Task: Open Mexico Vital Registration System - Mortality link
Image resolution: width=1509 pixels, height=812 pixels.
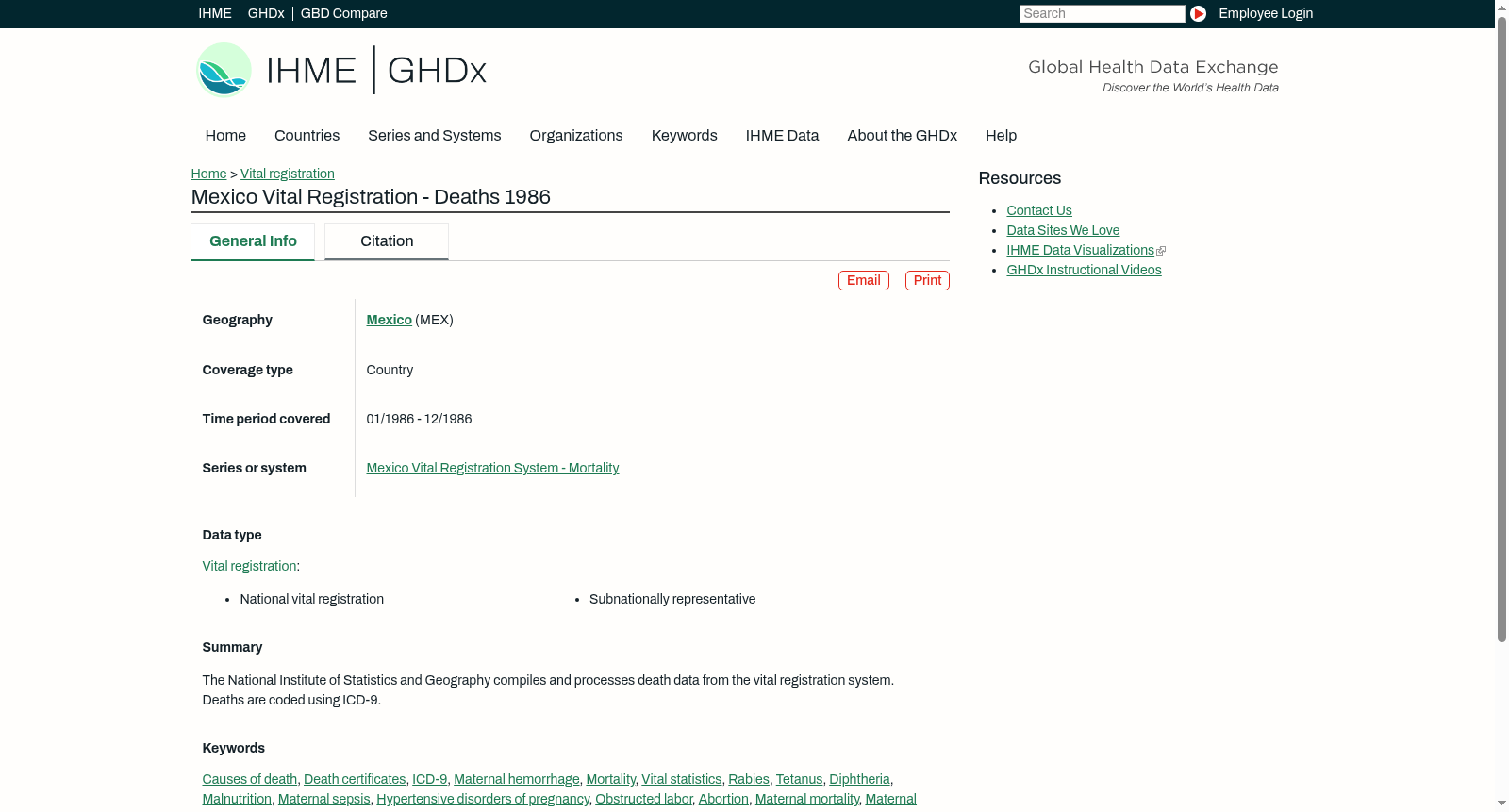Action: (x=492, y=468)
